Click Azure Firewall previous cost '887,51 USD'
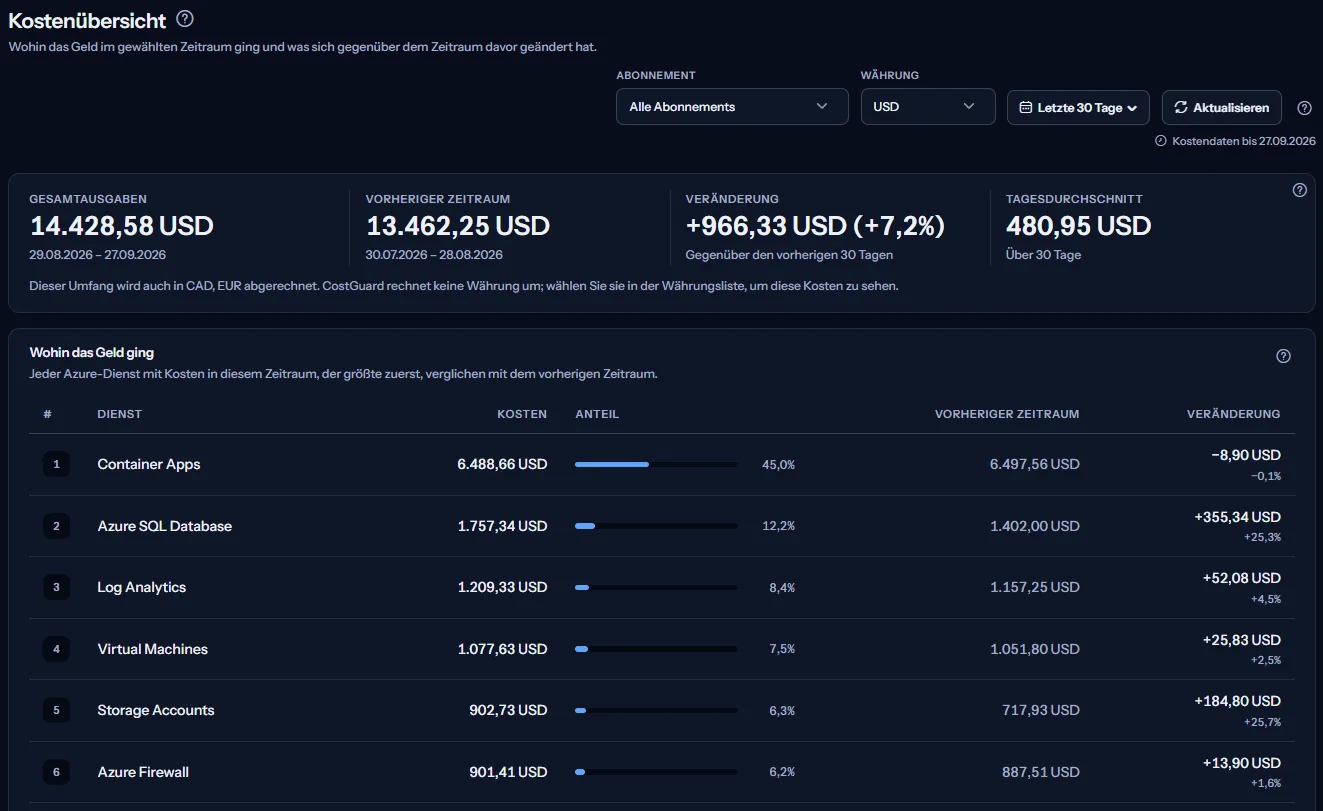Viewport: 1323px width, 811px height. point(1041,772)
